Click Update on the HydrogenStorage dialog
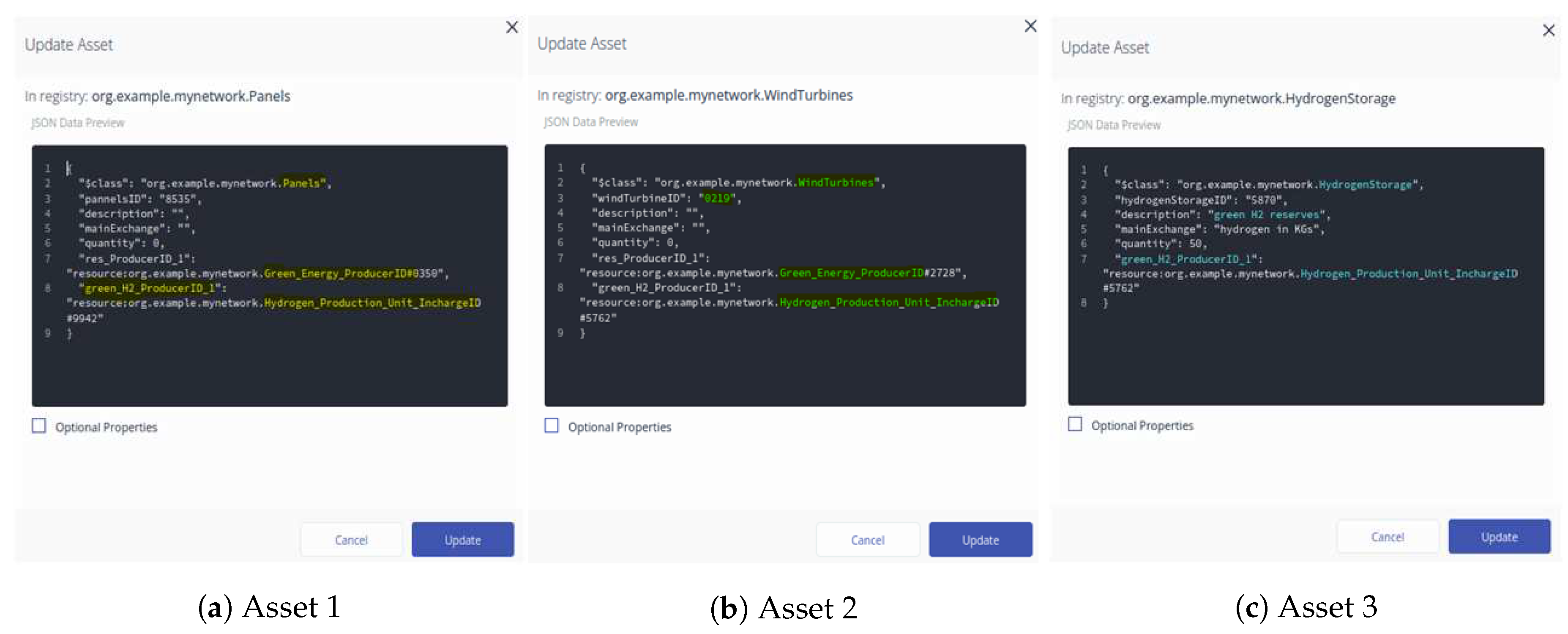The height and width of the screenshot is (634, 1568). pos(1499,537)
